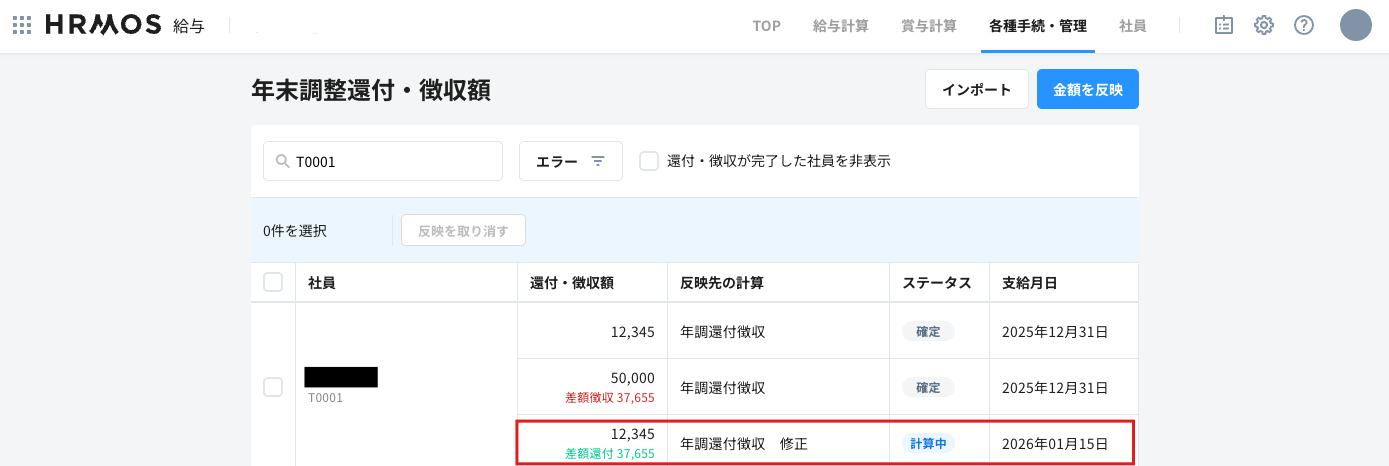Open the user avatar menu
This screenshot has height=466, width=1389.
[x=1355, y=25]
